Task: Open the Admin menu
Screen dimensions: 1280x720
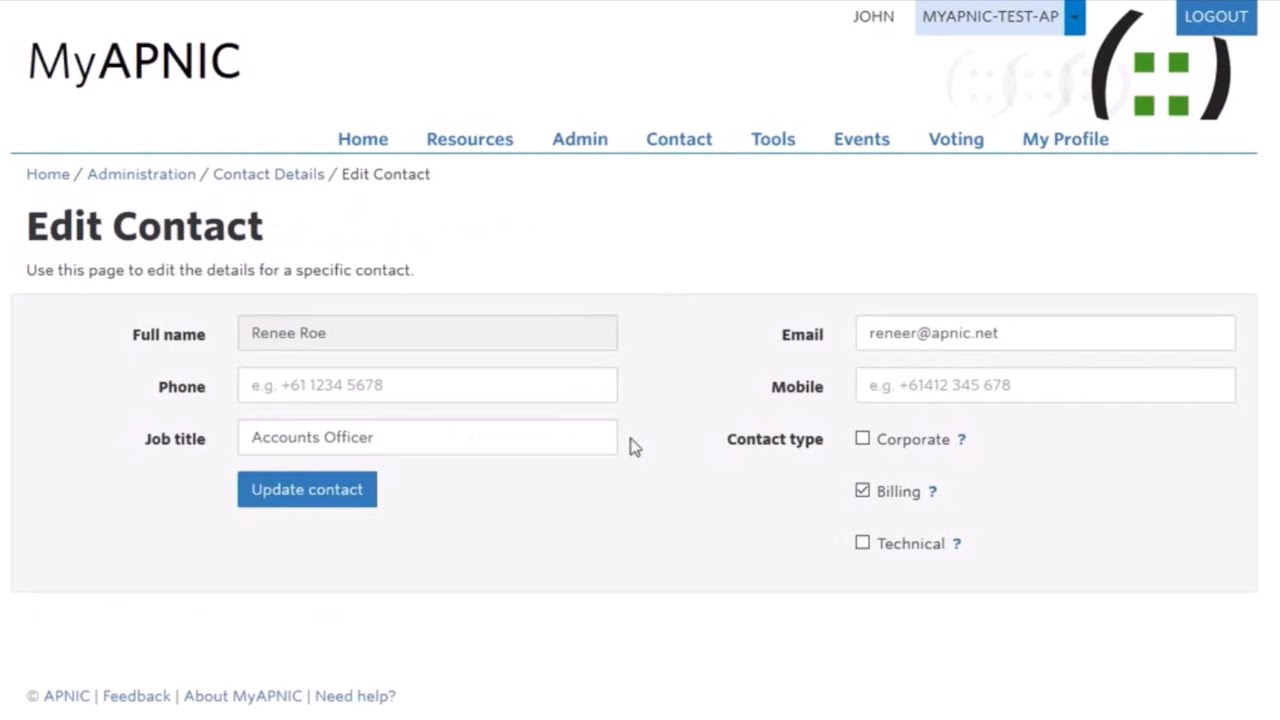Action: coord(580,139)
